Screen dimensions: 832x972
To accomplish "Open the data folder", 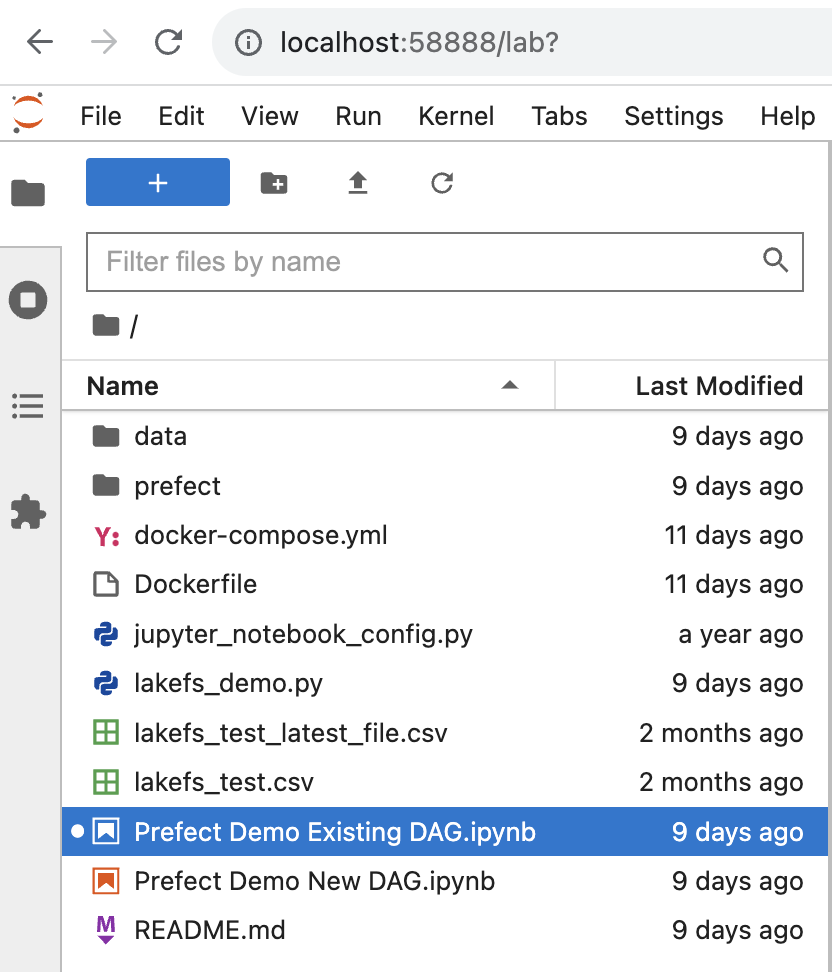I will pyautogui.click(x=160, y=436).
